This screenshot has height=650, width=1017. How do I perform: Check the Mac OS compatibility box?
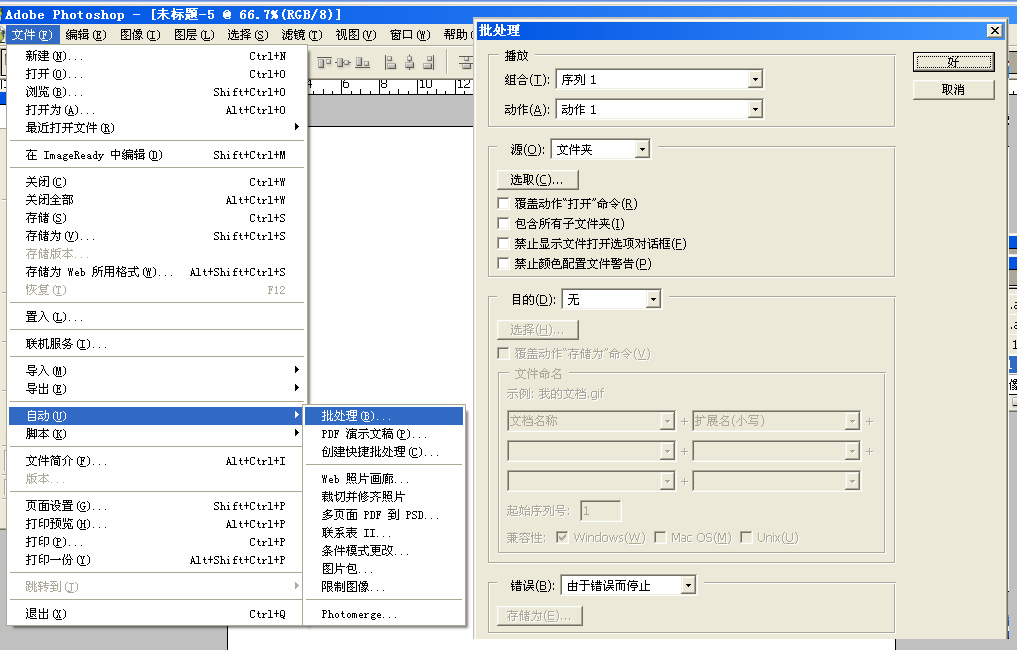click(660, 537)
